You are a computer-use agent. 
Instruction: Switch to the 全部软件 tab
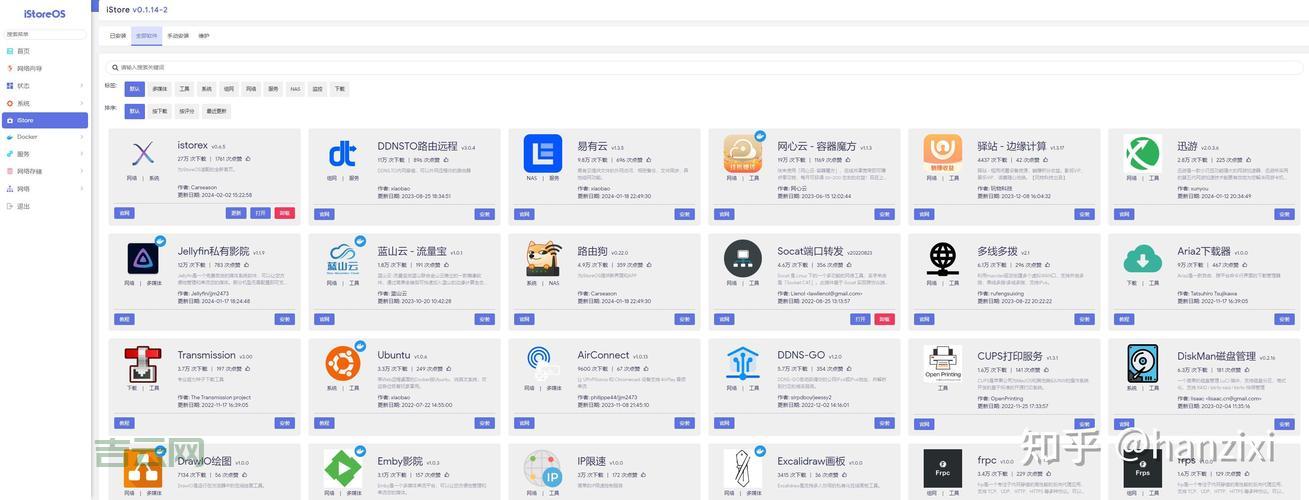click(147, 35)
